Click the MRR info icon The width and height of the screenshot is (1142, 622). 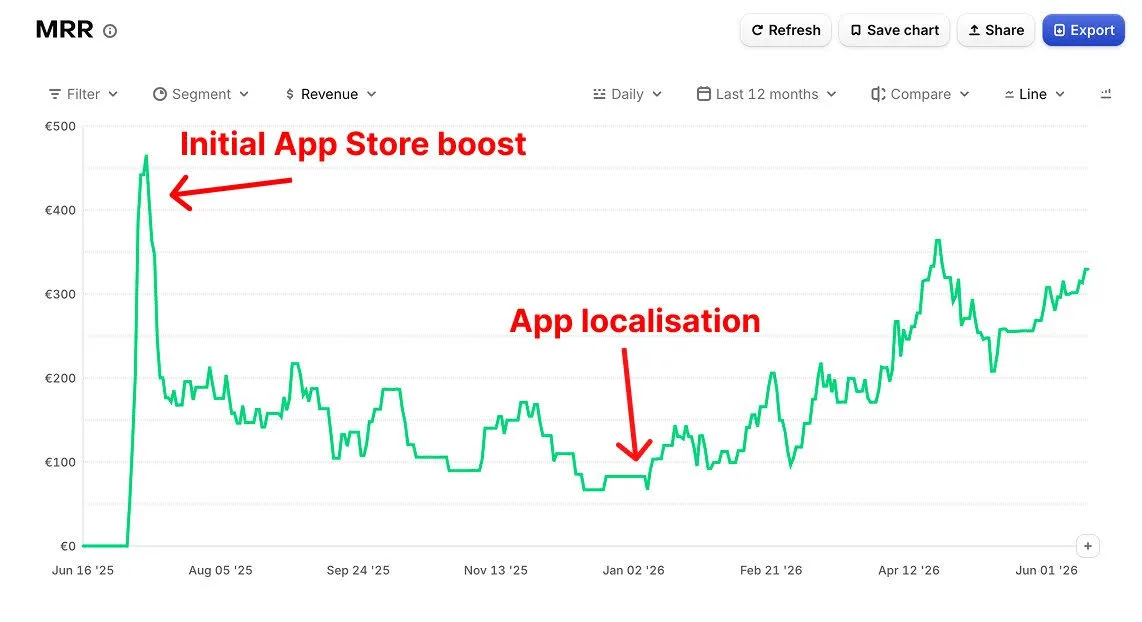click(x=110, y=31)
